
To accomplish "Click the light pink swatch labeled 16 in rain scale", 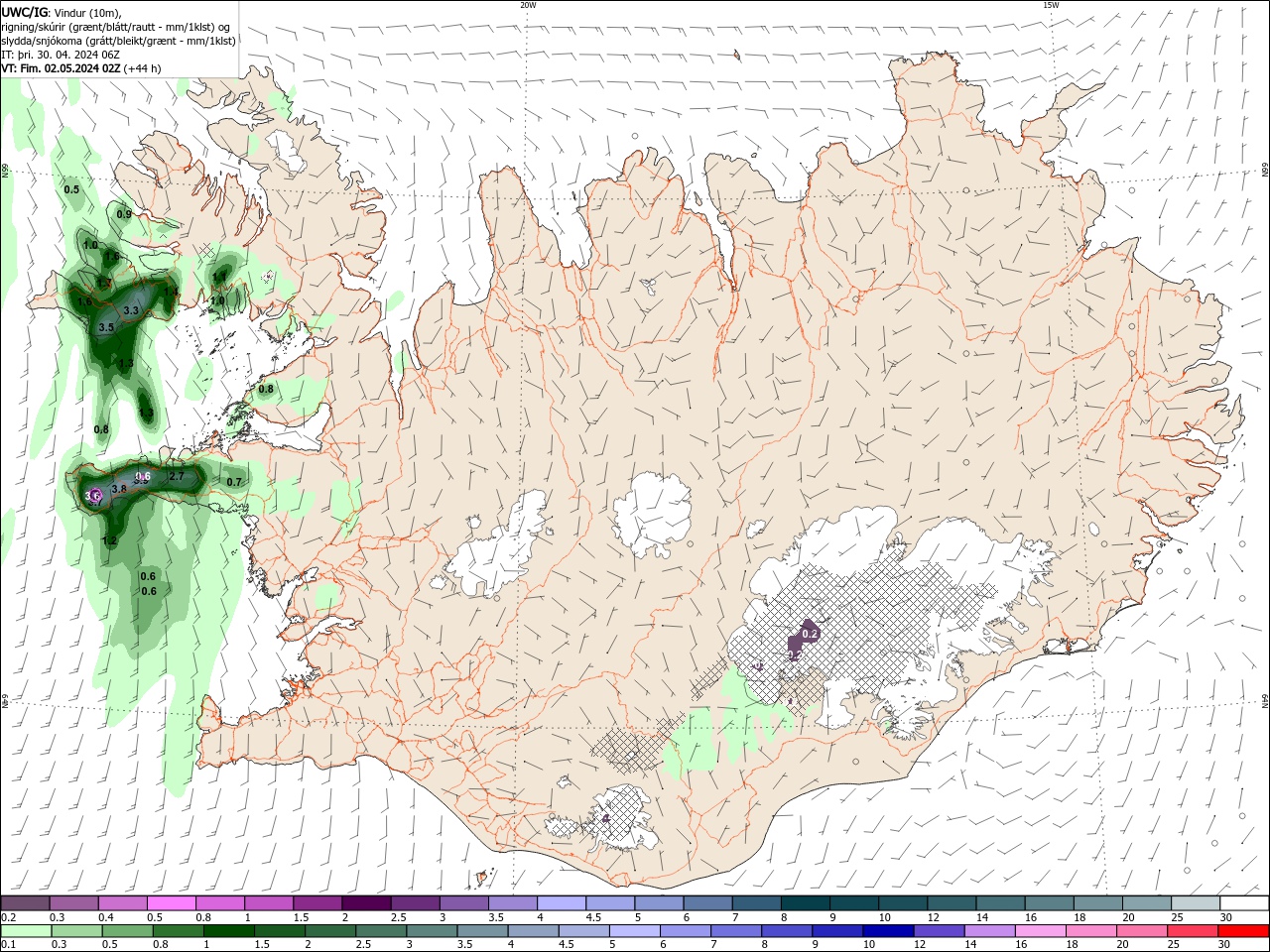I will (x=1042, y=931).
